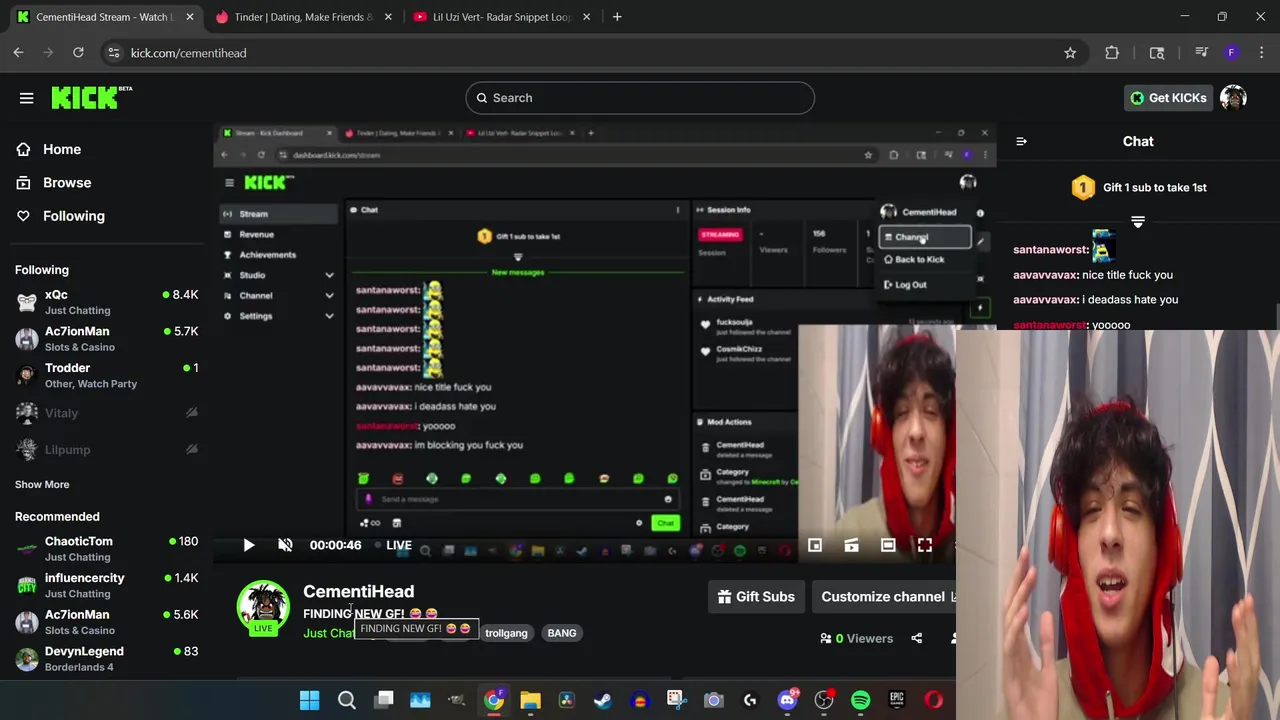Expand the Show More following list
Screen dimensions: 1280x720
point(42,484)
